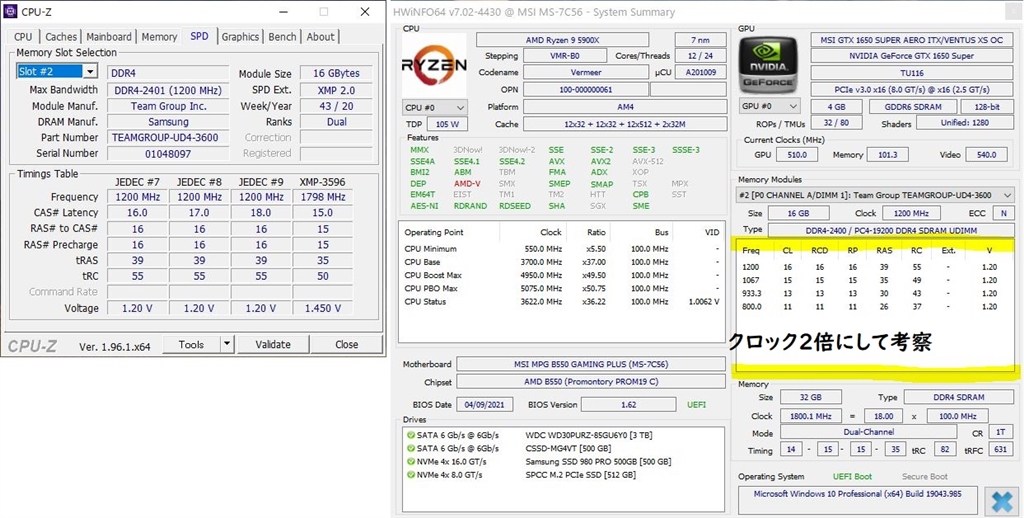Click the GPU chip field TU116
1024x518 pixels.
tap(911, 73)
